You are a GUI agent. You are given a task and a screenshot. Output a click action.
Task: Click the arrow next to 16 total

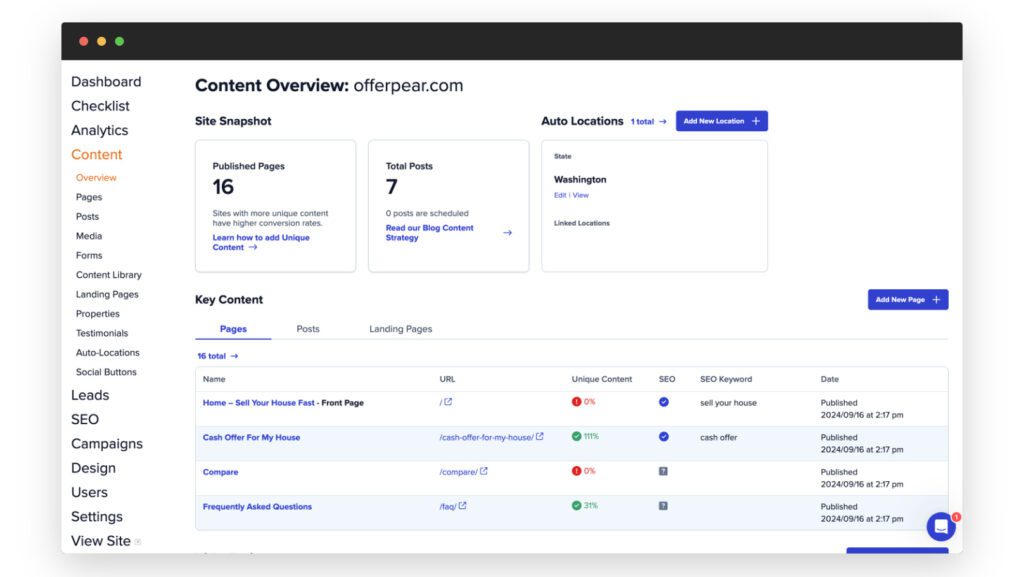[x=234, y=356]
